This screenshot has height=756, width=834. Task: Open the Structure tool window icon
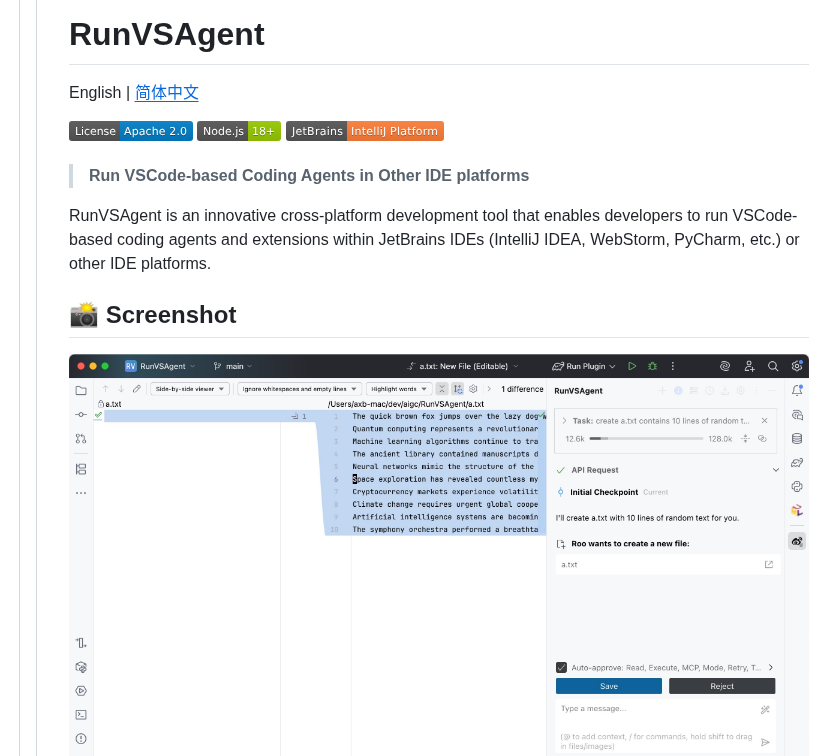point(81,469)
